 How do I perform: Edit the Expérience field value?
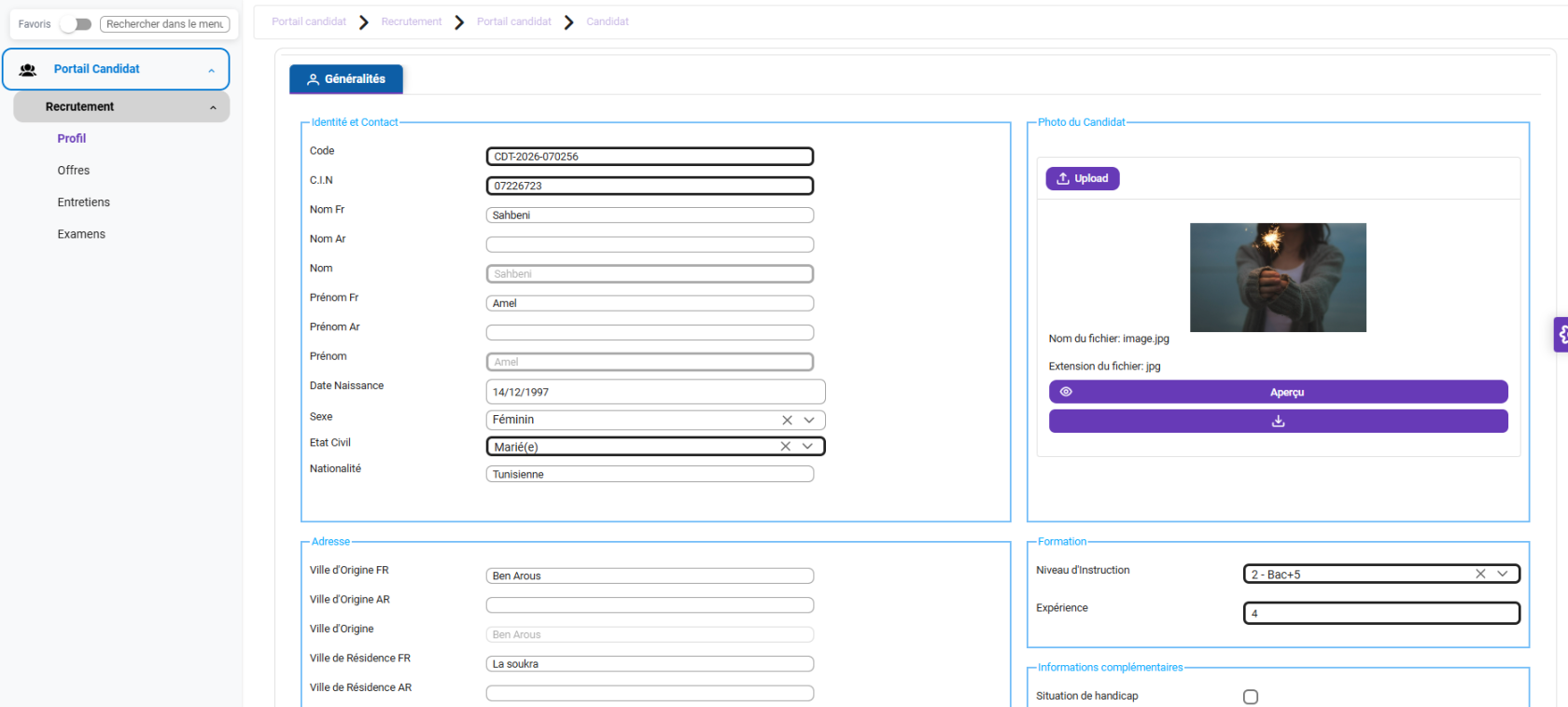[x=1381, y=613]
